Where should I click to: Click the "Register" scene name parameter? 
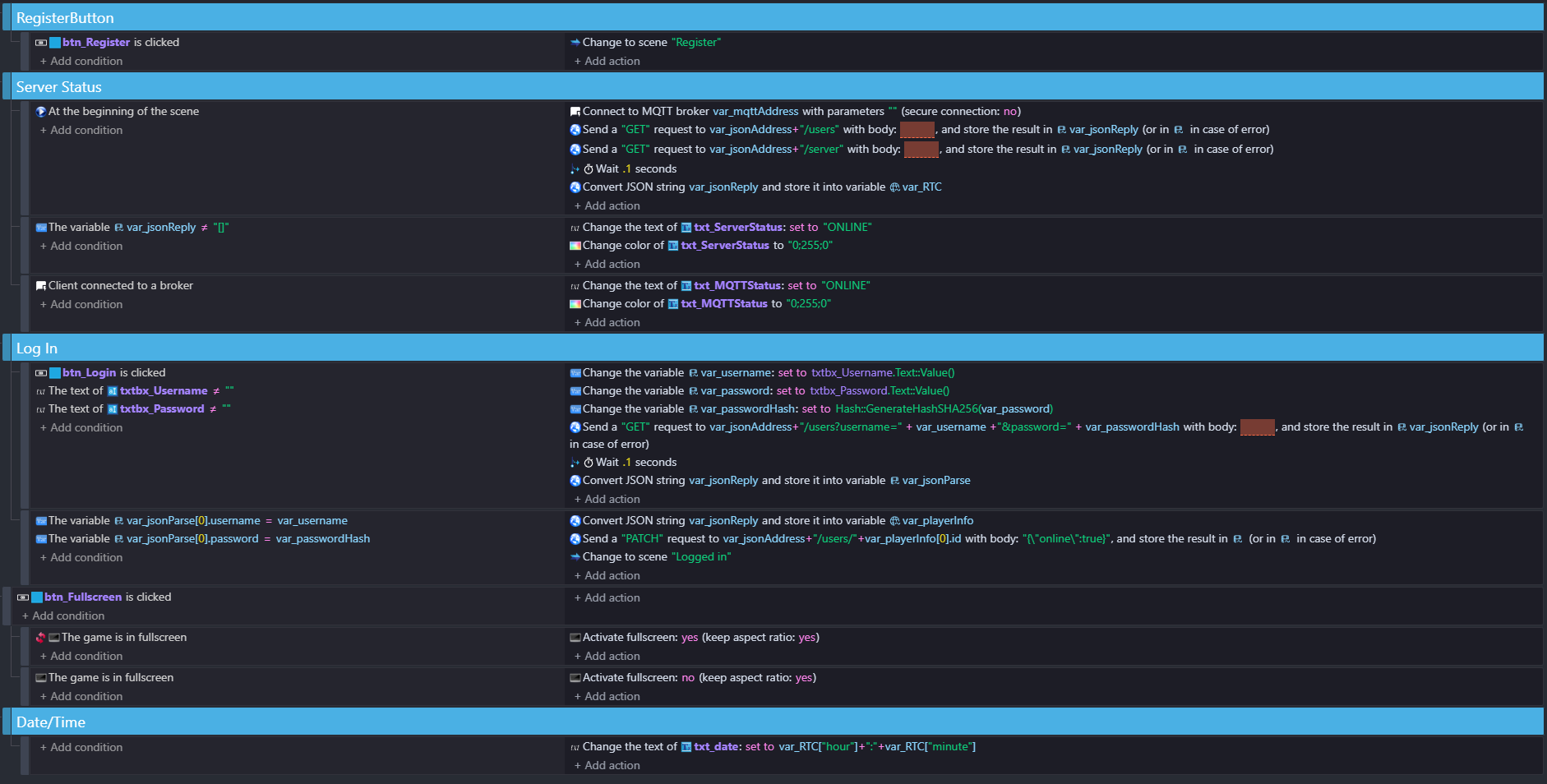pyautogui.click(x=696, y=43)
